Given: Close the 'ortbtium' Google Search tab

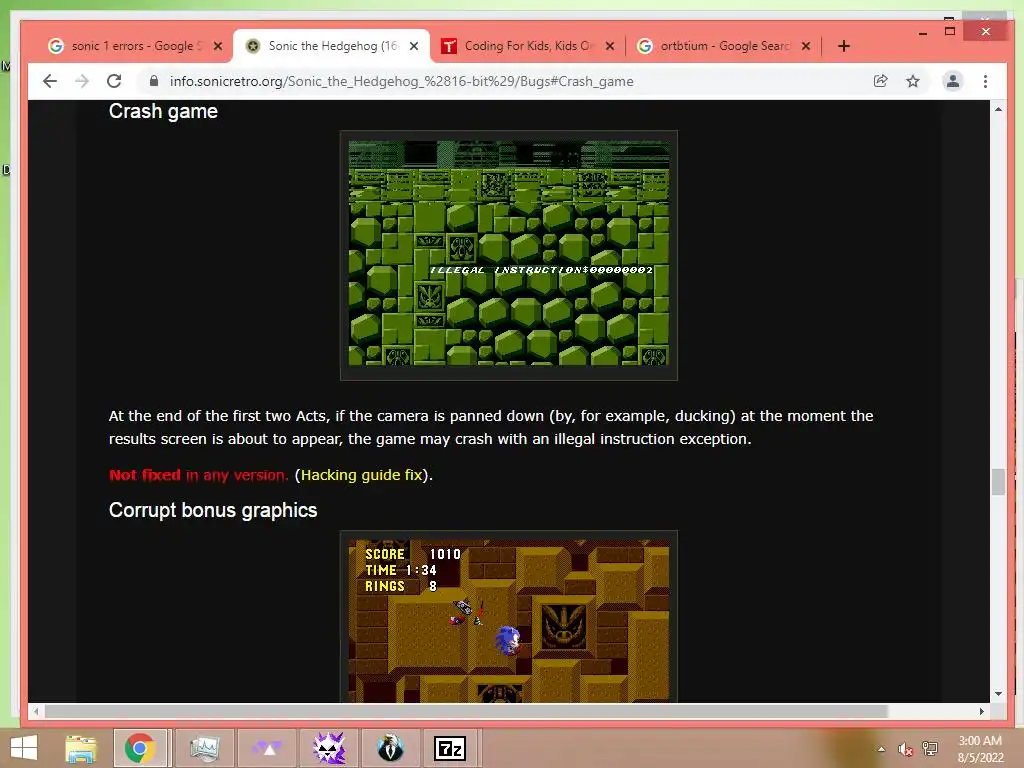Looking at the screenshot, I should (806, 46).
